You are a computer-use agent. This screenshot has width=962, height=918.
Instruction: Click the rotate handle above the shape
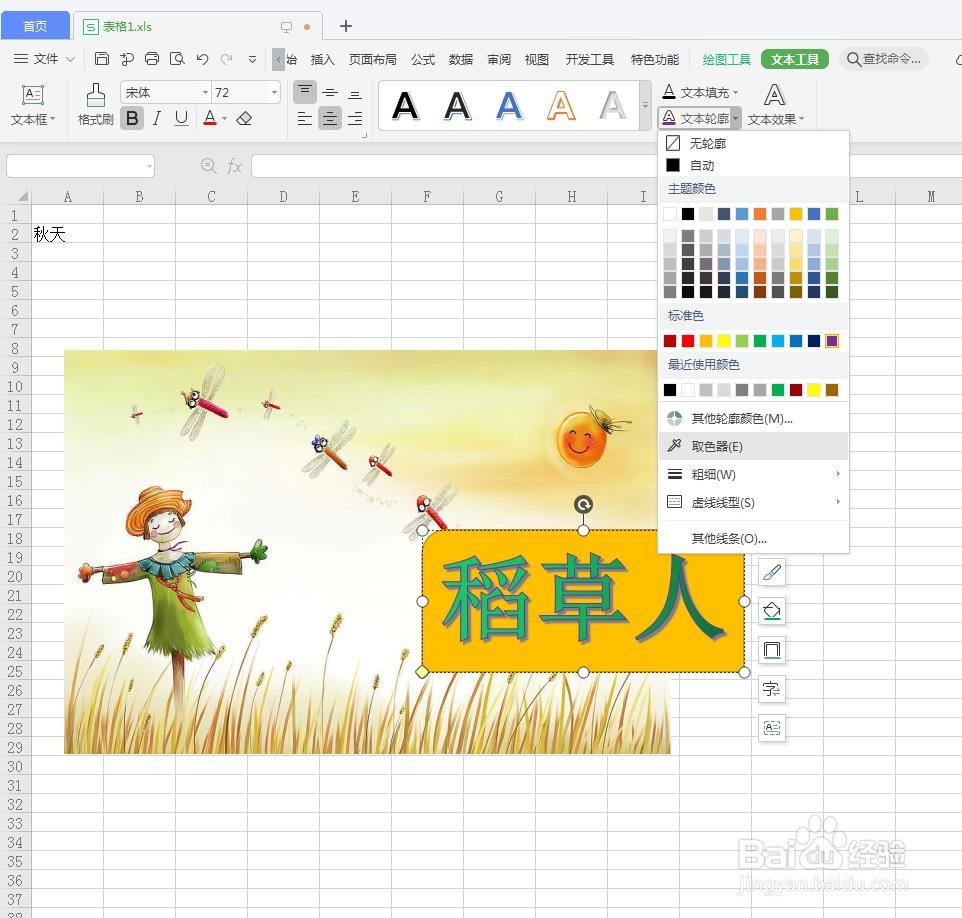click(x=583, y=504)
